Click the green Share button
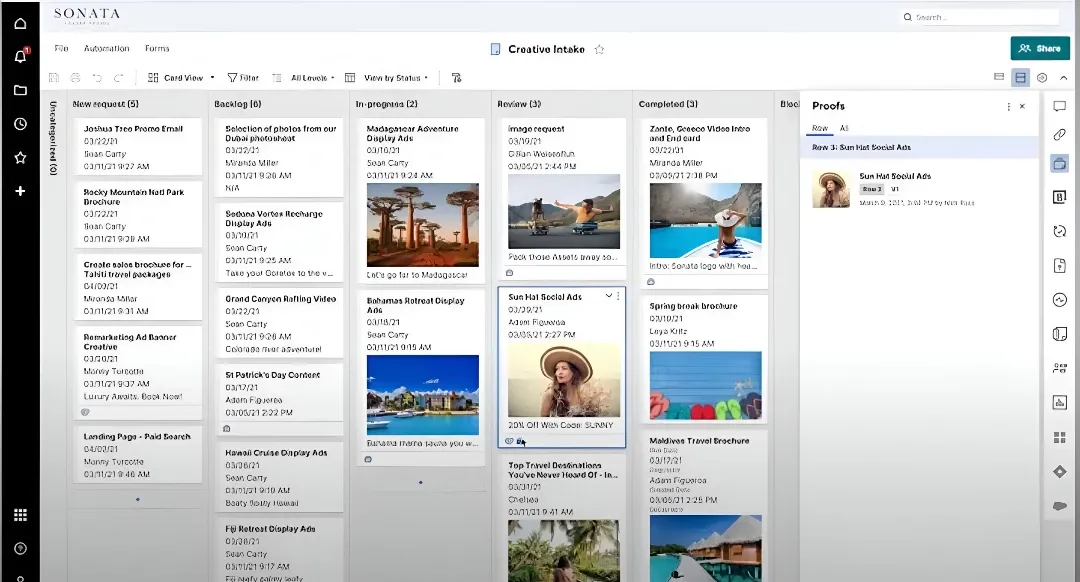 pyautogui.click(x=1039, y=47)
